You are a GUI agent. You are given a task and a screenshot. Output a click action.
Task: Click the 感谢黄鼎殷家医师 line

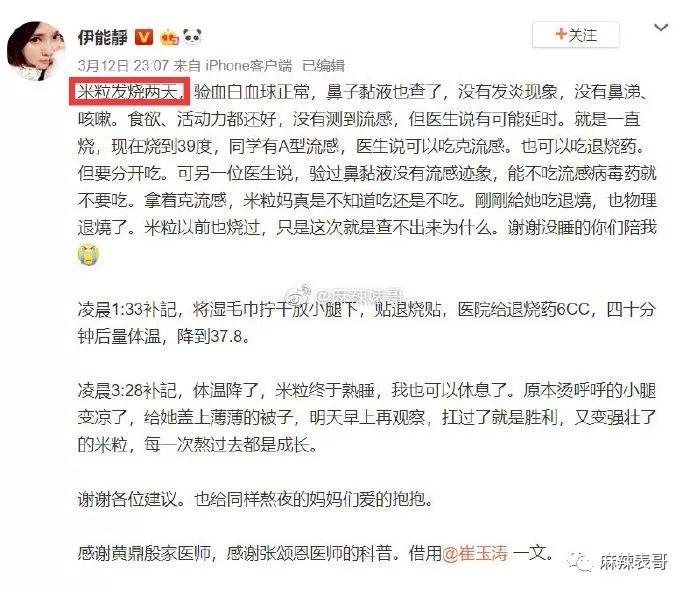[315, 552]
